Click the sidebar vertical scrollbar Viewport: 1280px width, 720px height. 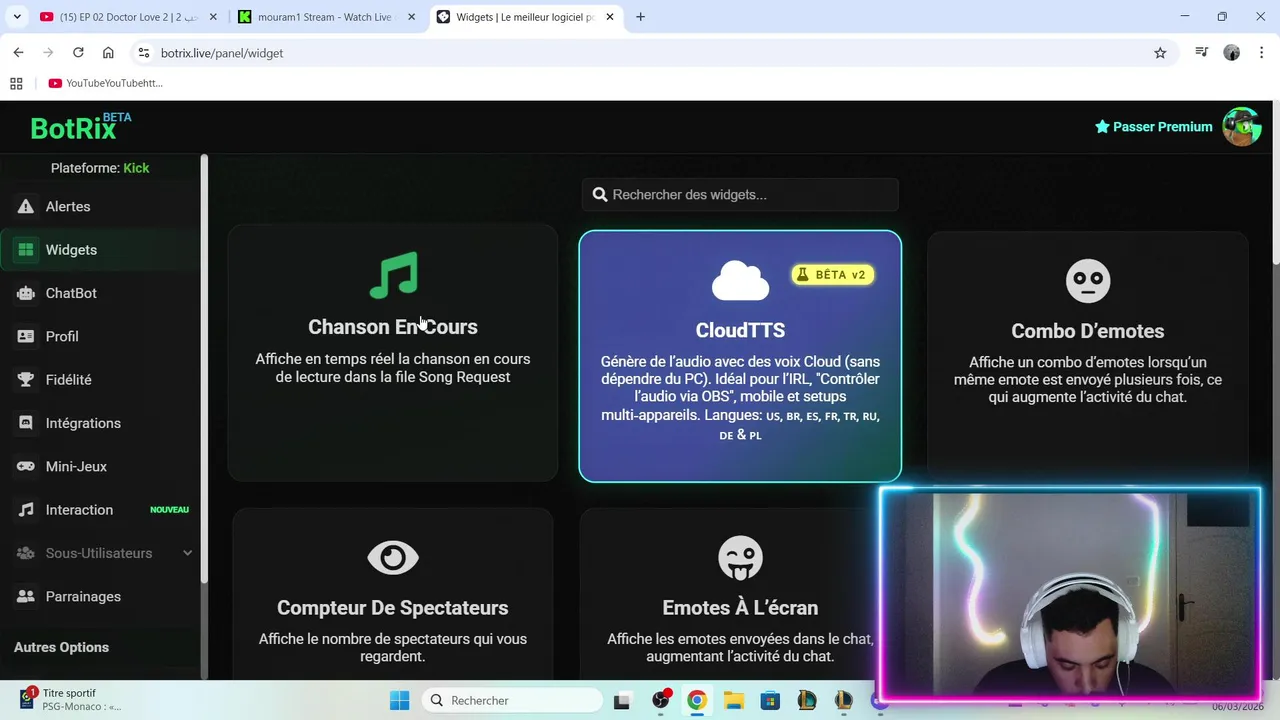[204, 368]
